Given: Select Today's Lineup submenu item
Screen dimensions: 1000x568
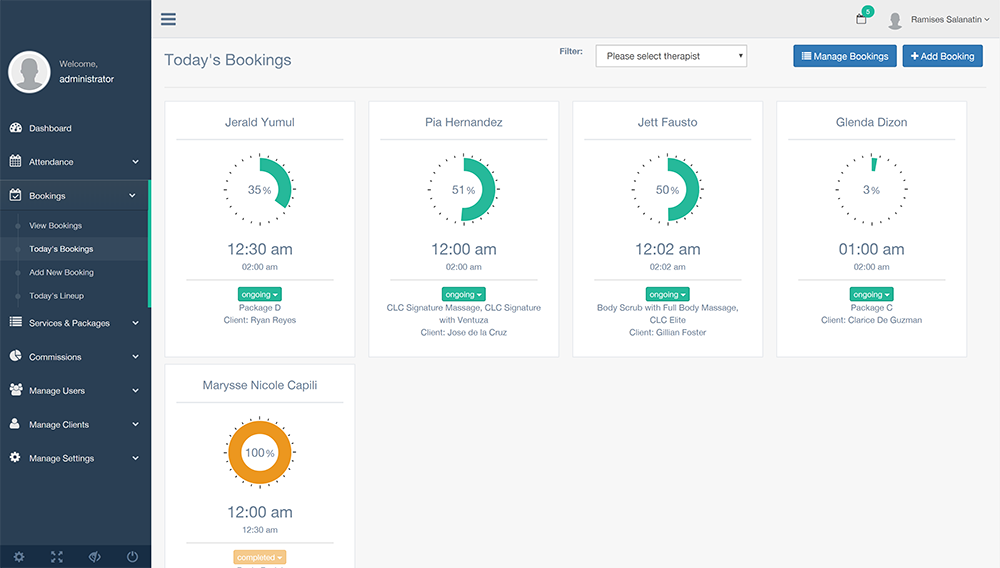Looking at the screenshot, I should click(57, 296).
